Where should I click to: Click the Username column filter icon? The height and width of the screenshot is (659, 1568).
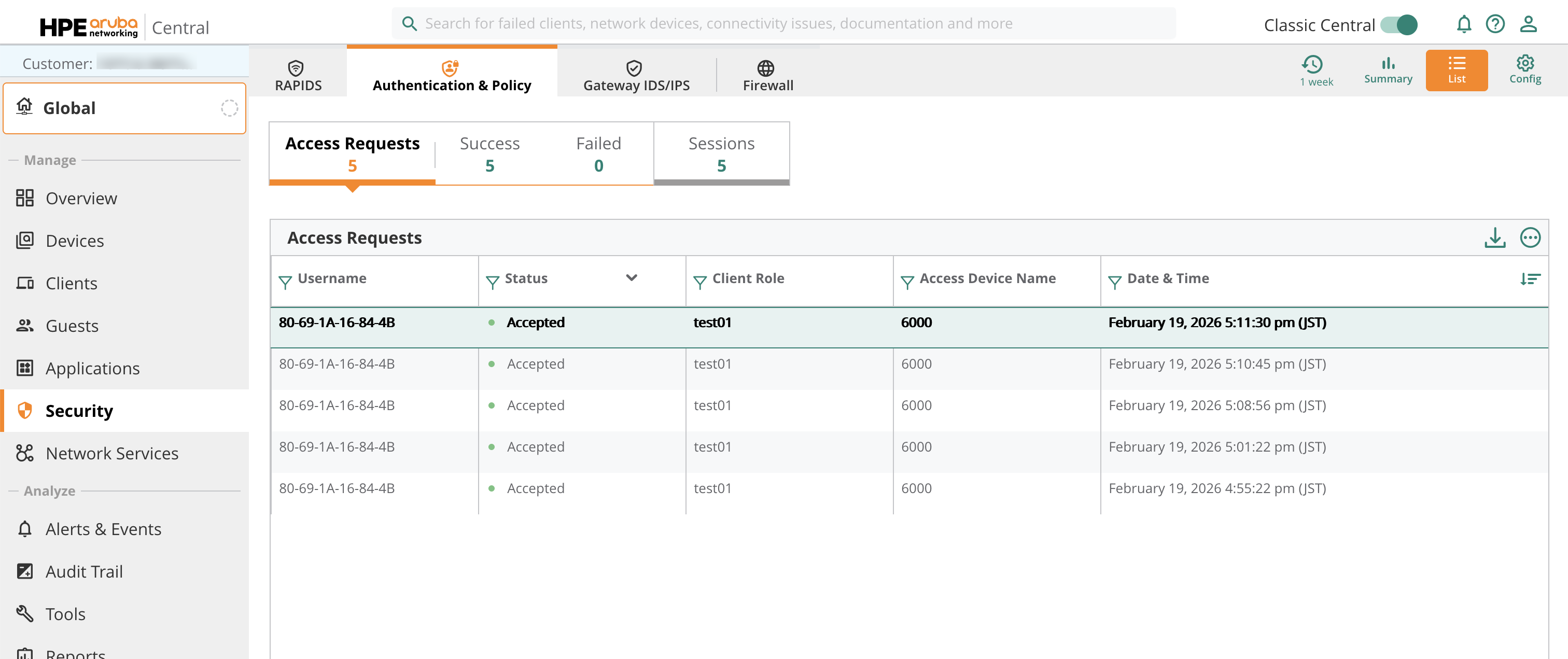point(285,282)
